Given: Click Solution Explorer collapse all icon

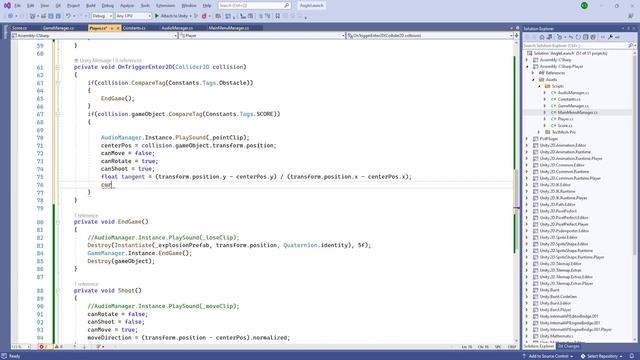Looking at the screenshot, I should (x=585, y=37).
